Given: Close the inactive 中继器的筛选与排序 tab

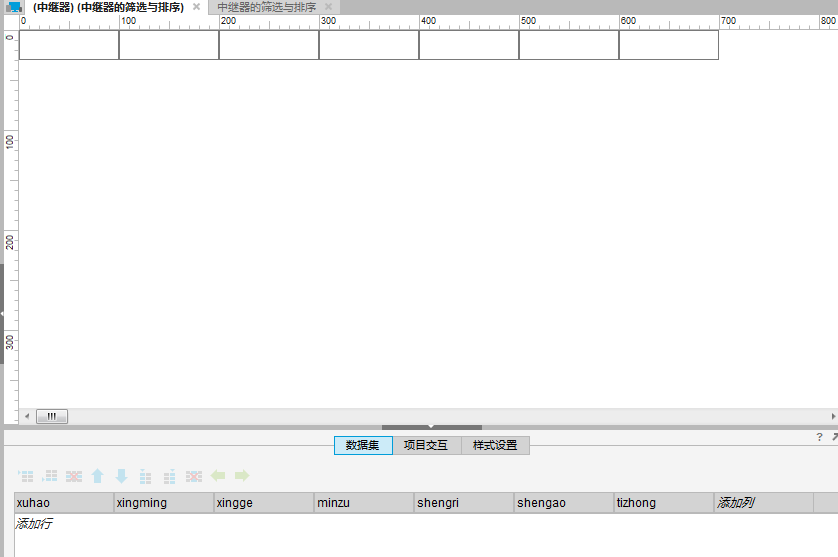Looking at the screenshot, I should [328, 7].
